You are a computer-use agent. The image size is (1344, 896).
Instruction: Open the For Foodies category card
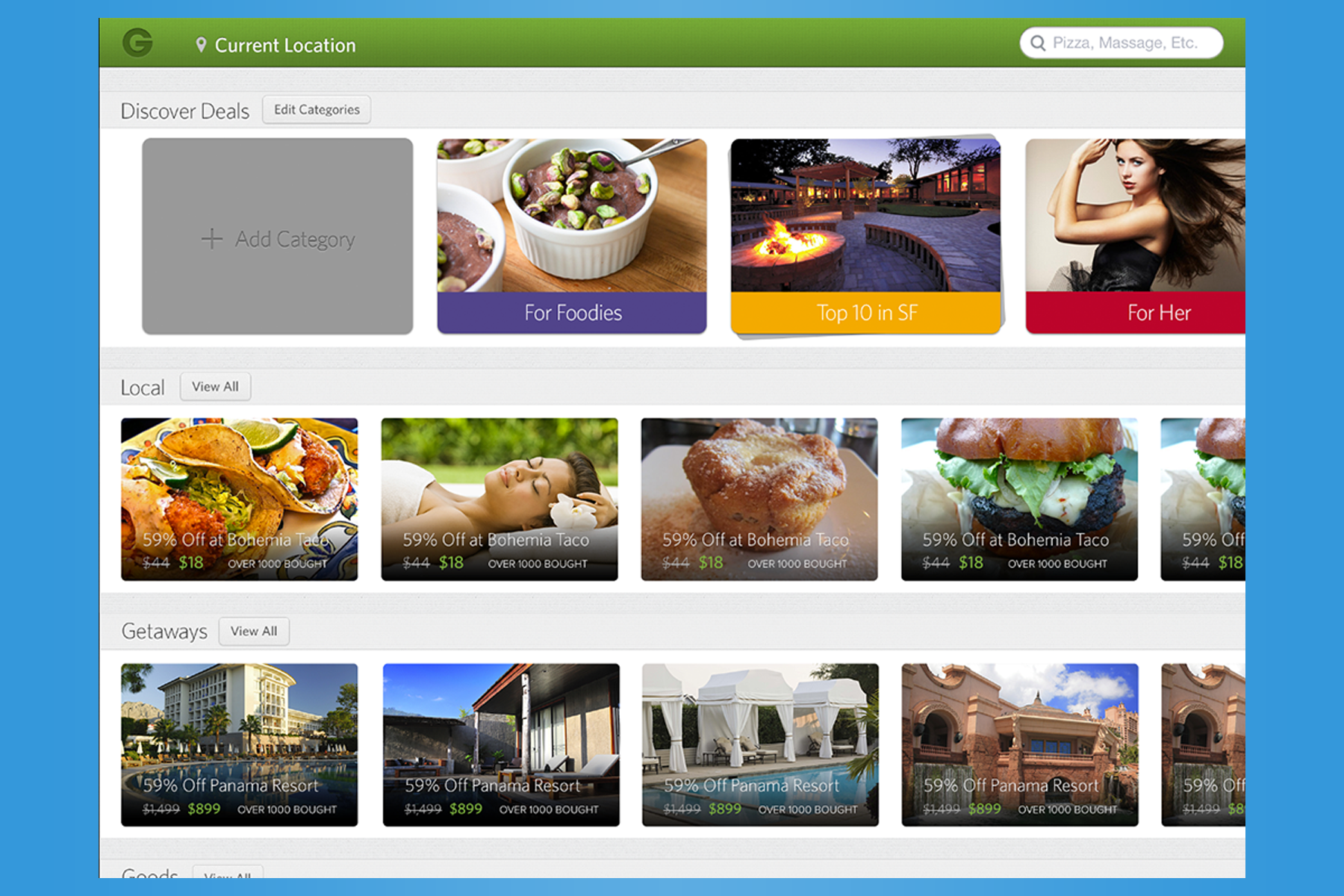coord(572,236)
